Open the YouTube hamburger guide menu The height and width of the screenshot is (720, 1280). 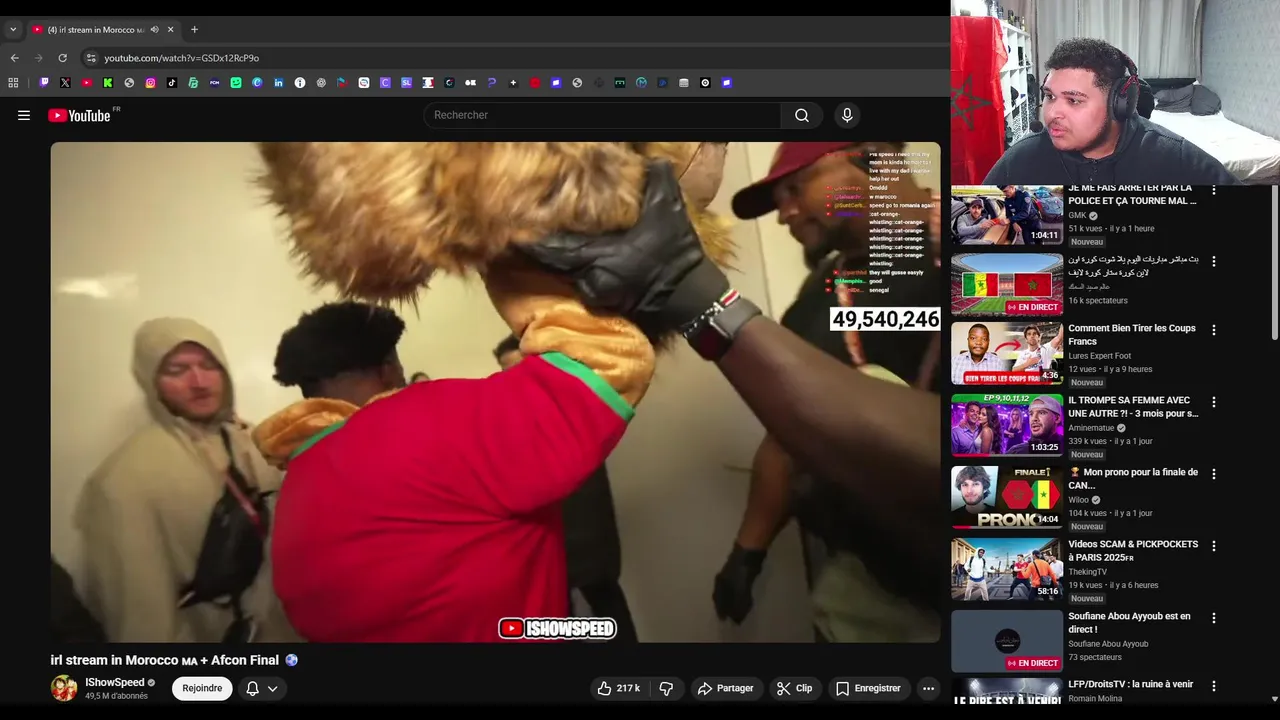point(24,115)
